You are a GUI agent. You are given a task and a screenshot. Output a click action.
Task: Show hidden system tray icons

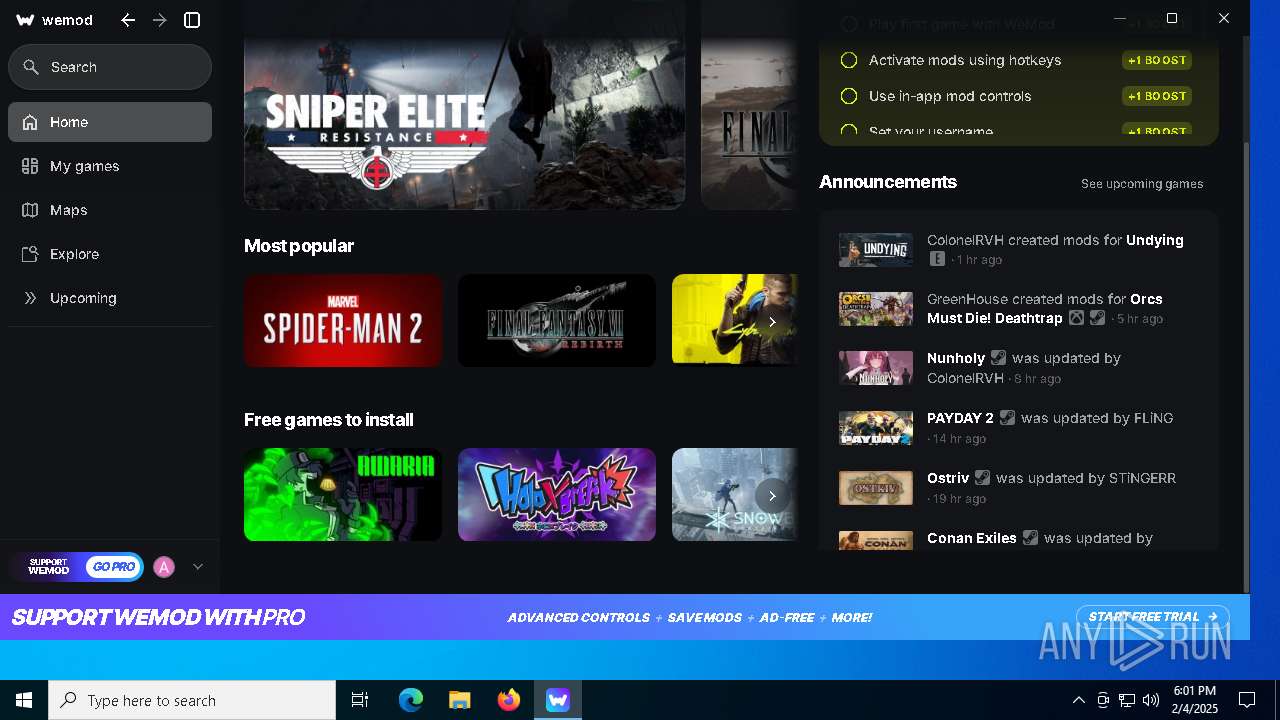1078,700
